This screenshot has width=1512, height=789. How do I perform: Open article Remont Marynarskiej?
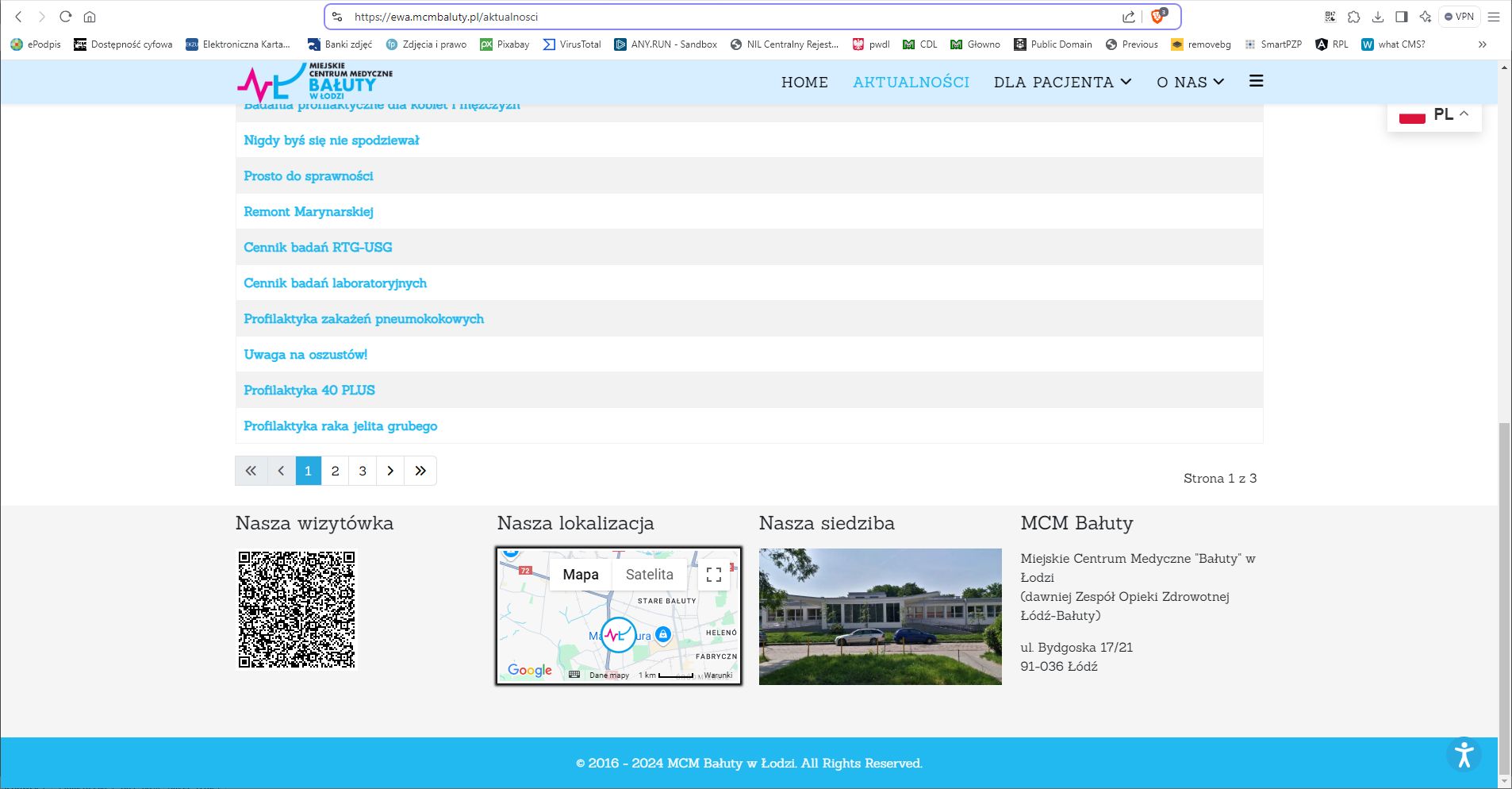(308, 212)
